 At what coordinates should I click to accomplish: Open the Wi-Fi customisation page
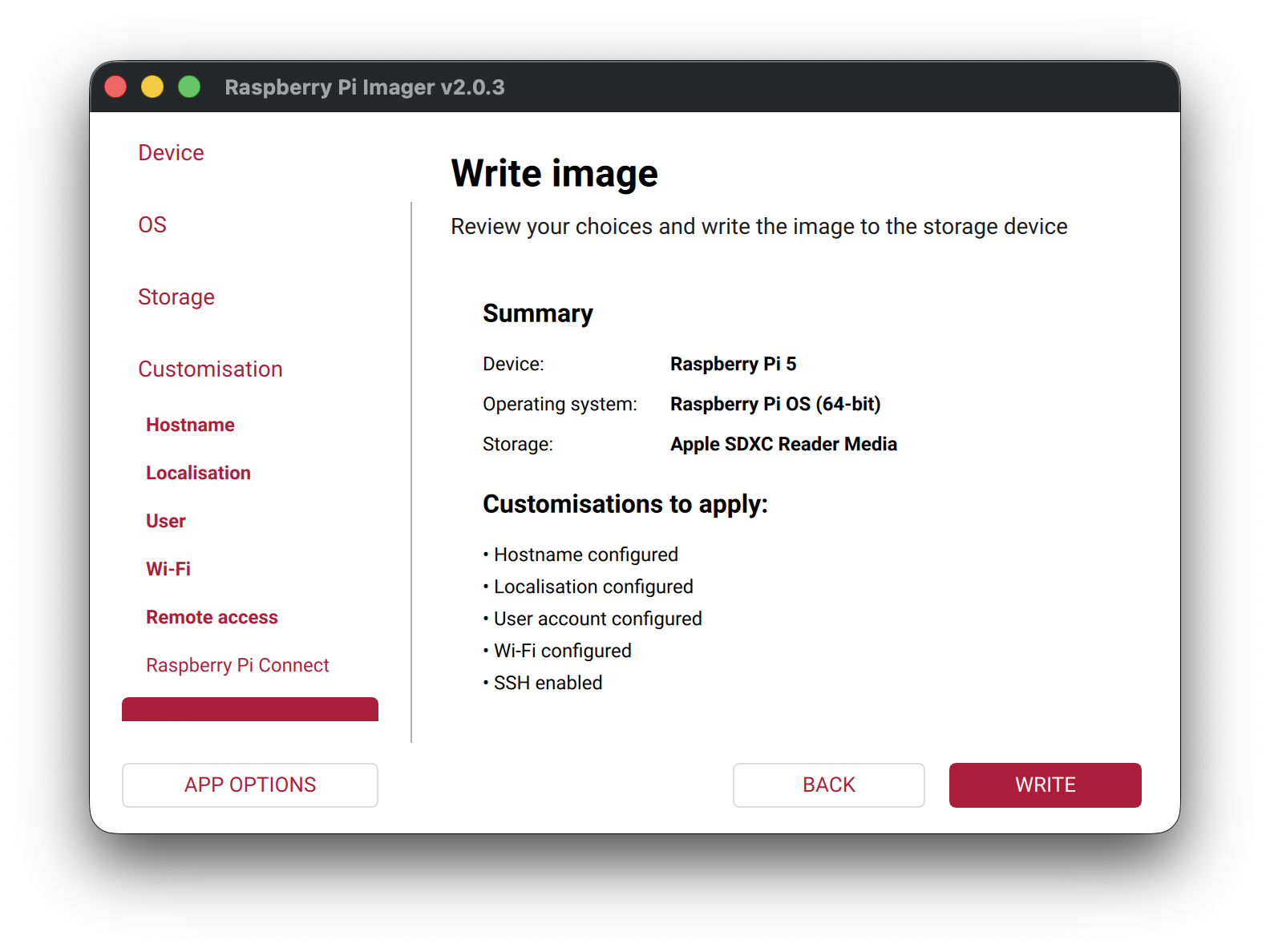click(168, 569)
